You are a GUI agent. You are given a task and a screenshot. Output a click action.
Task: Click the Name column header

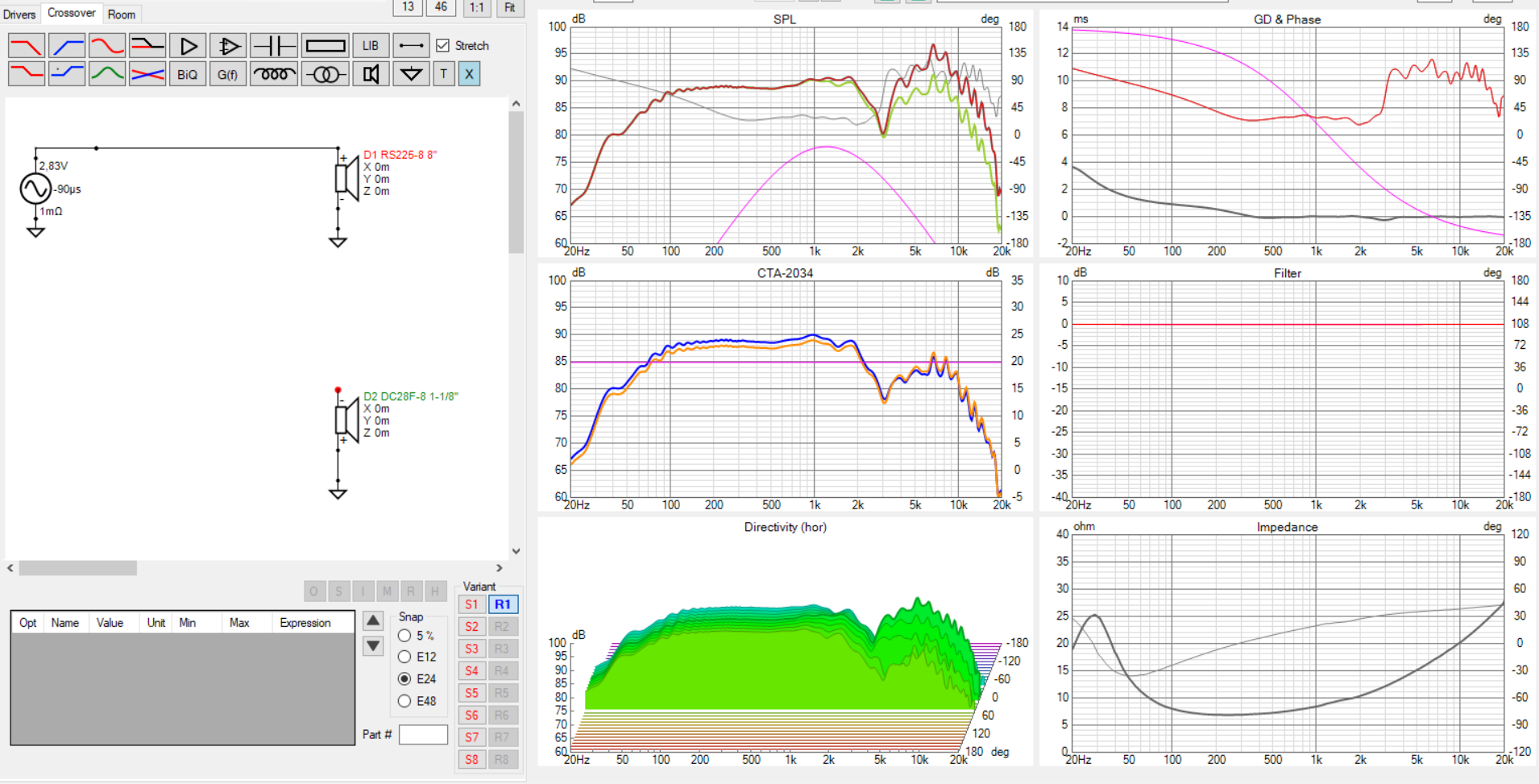click(x=65, y=623)
